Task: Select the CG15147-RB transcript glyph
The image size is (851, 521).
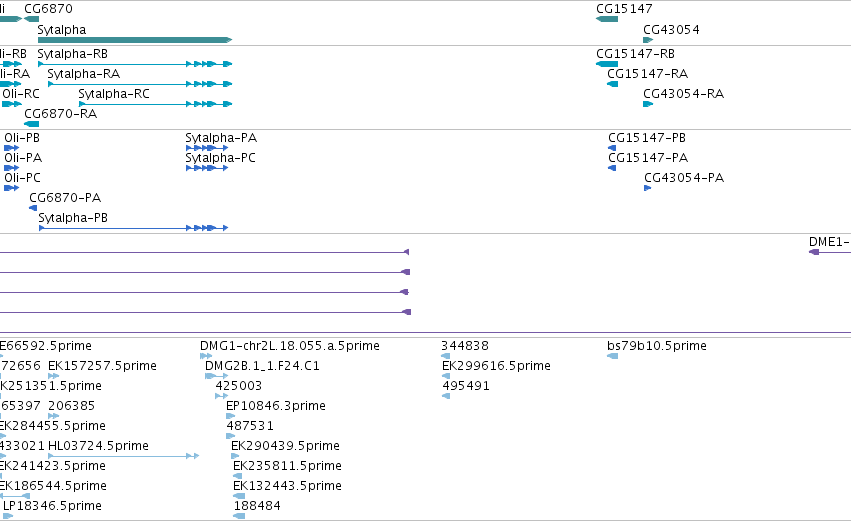Action: pos(607,64)
